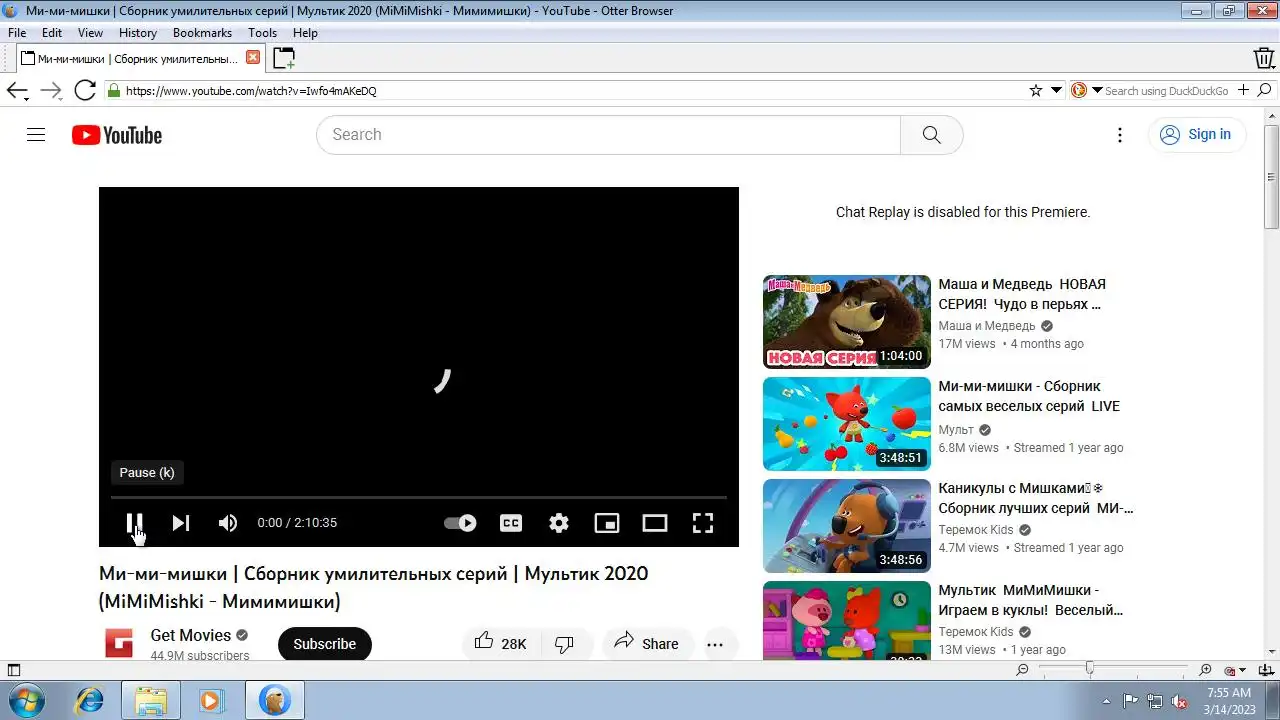Subscribe to Get Movies channel
1280x720 pixels.
click(324, 644)
